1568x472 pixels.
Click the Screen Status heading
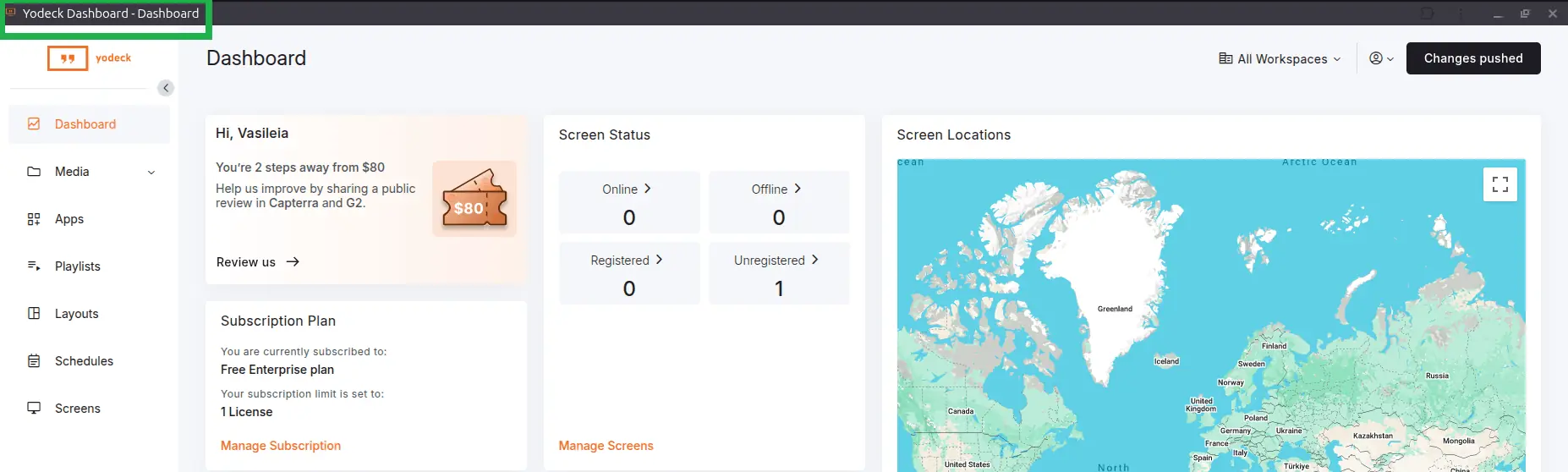(605, 135)
